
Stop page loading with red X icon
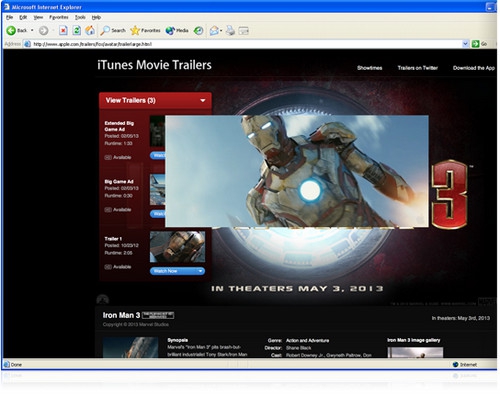click(x=63, y=31)
